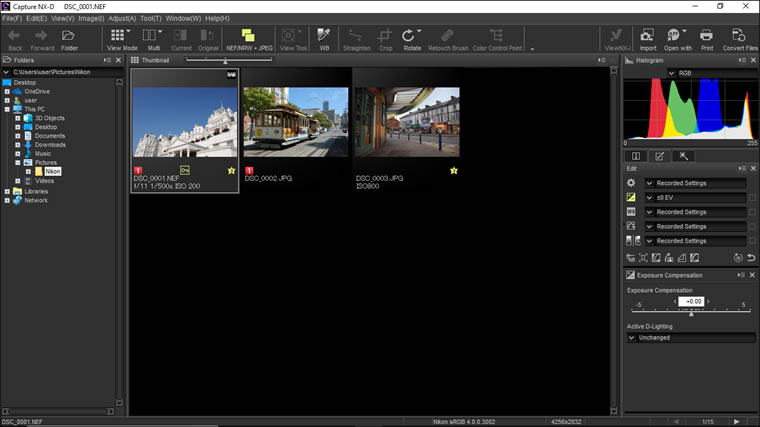Click the Print toolbar icon

tap(706, 35)
